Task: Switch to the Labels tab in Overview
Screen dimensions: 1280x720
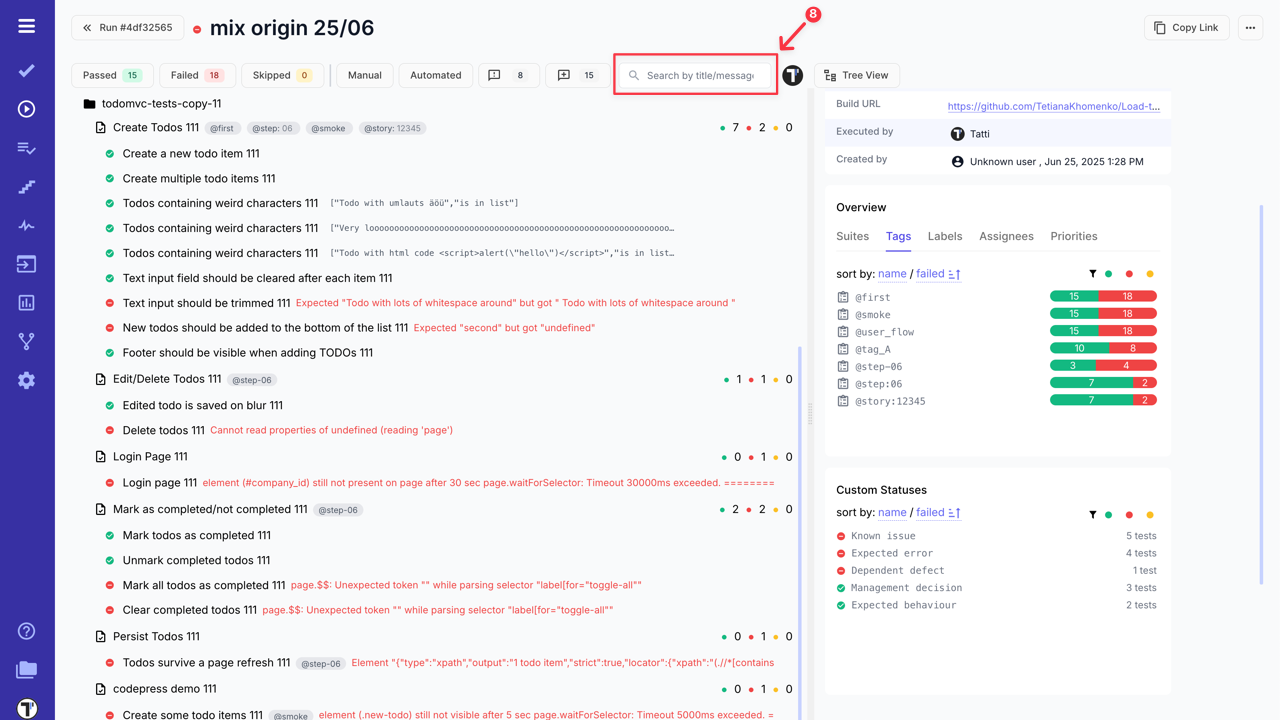Action: point(944,236)
